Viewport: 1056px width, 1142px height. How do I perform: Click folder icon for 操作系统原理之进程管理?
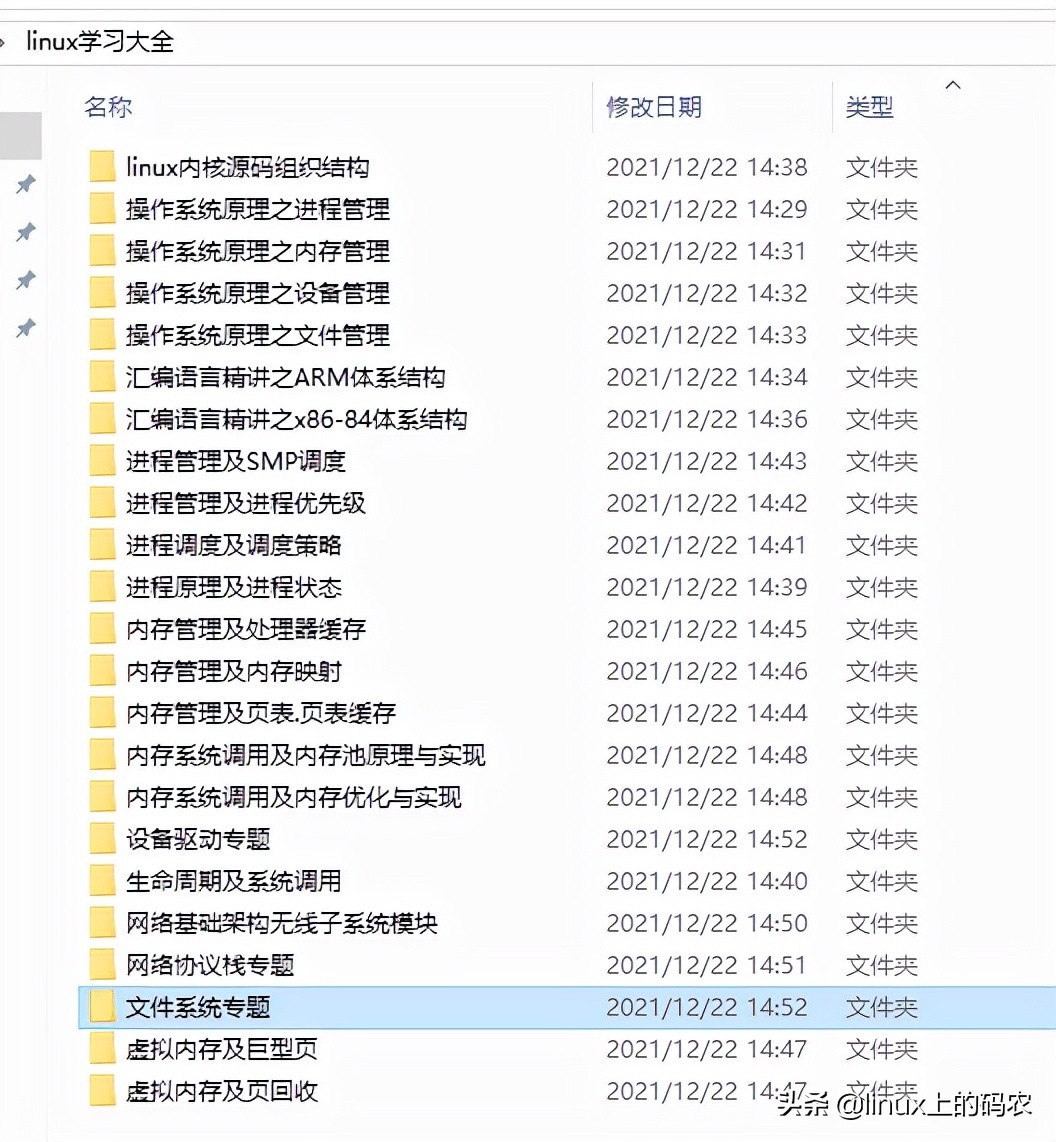coord(102,209)
